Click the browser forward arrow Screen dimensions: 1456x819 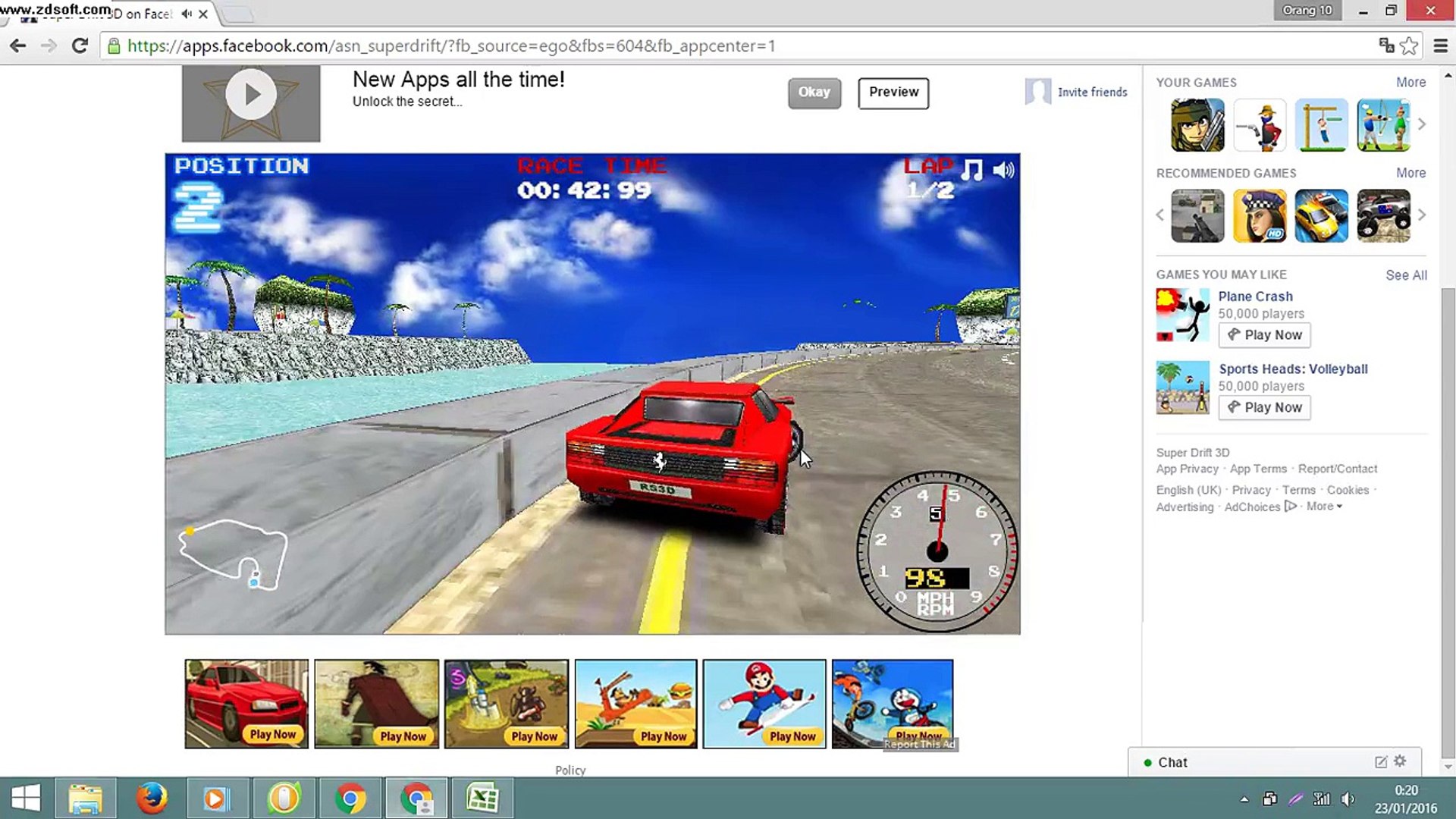49,45
